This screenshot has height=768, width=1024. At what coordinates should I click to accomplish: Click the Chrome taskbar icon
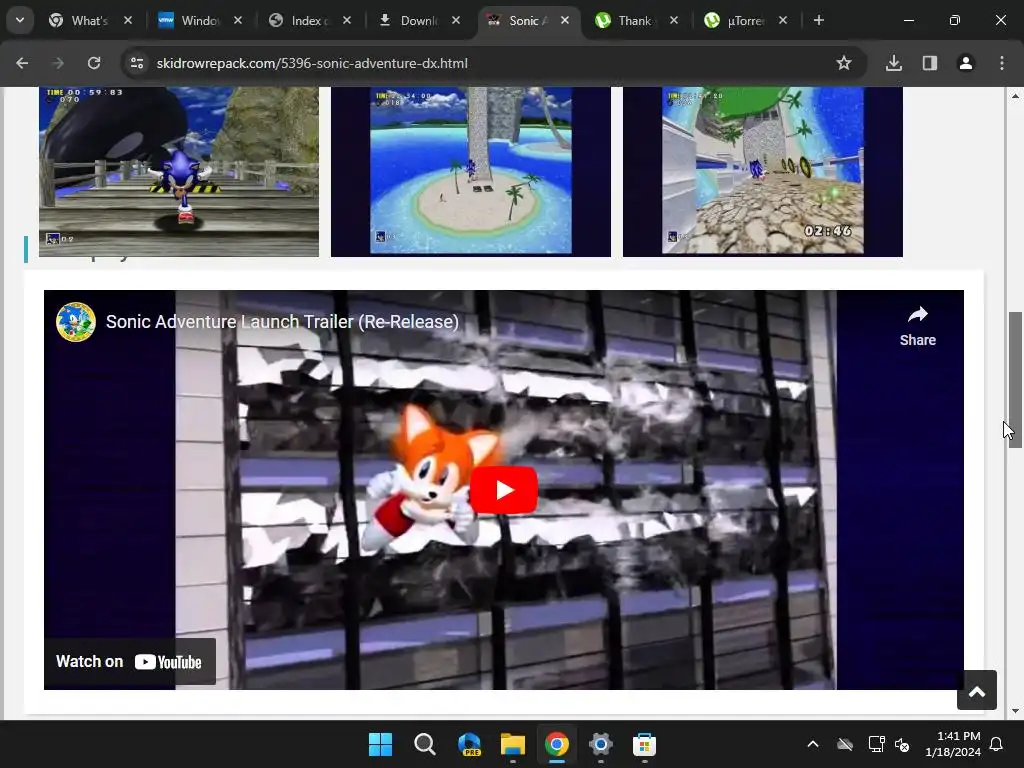pos(556,744)
